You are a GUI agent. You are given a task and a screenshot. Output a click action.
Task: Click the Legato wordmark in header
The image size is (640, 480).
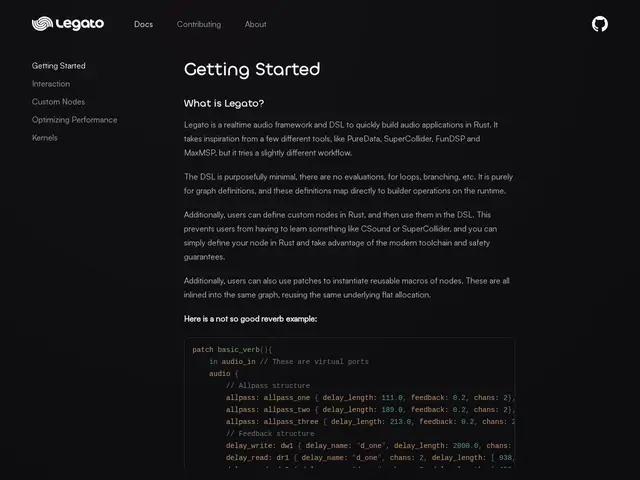pos(80,24)
